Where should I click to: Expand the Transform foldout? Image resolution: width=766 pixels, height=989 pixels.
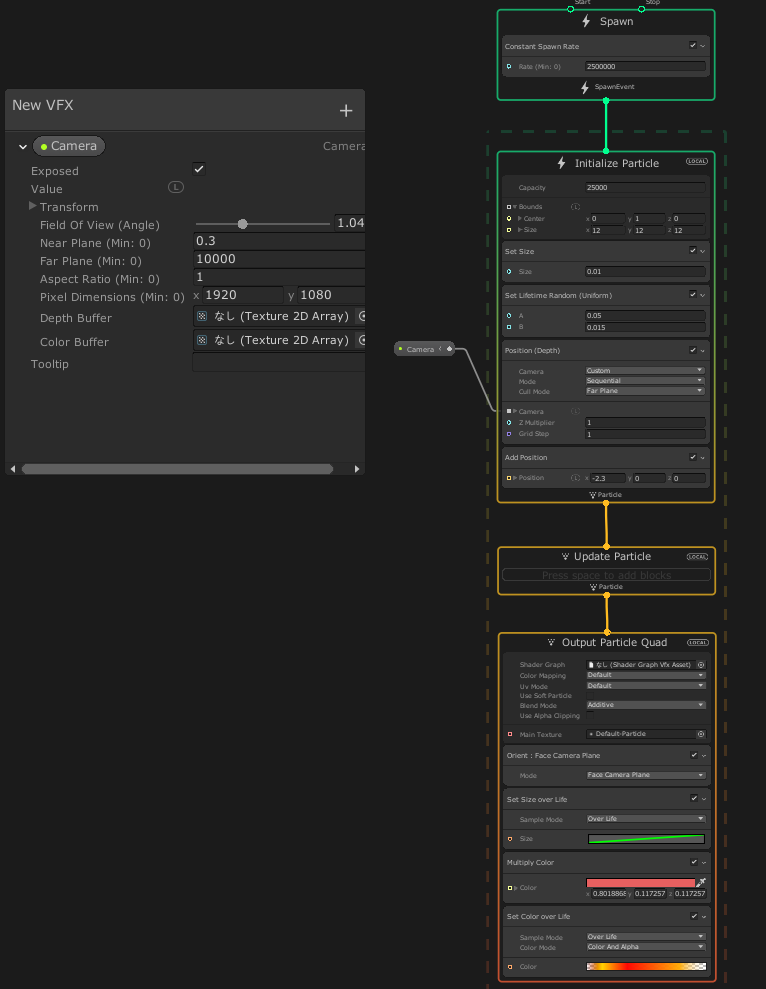(32, 206)
